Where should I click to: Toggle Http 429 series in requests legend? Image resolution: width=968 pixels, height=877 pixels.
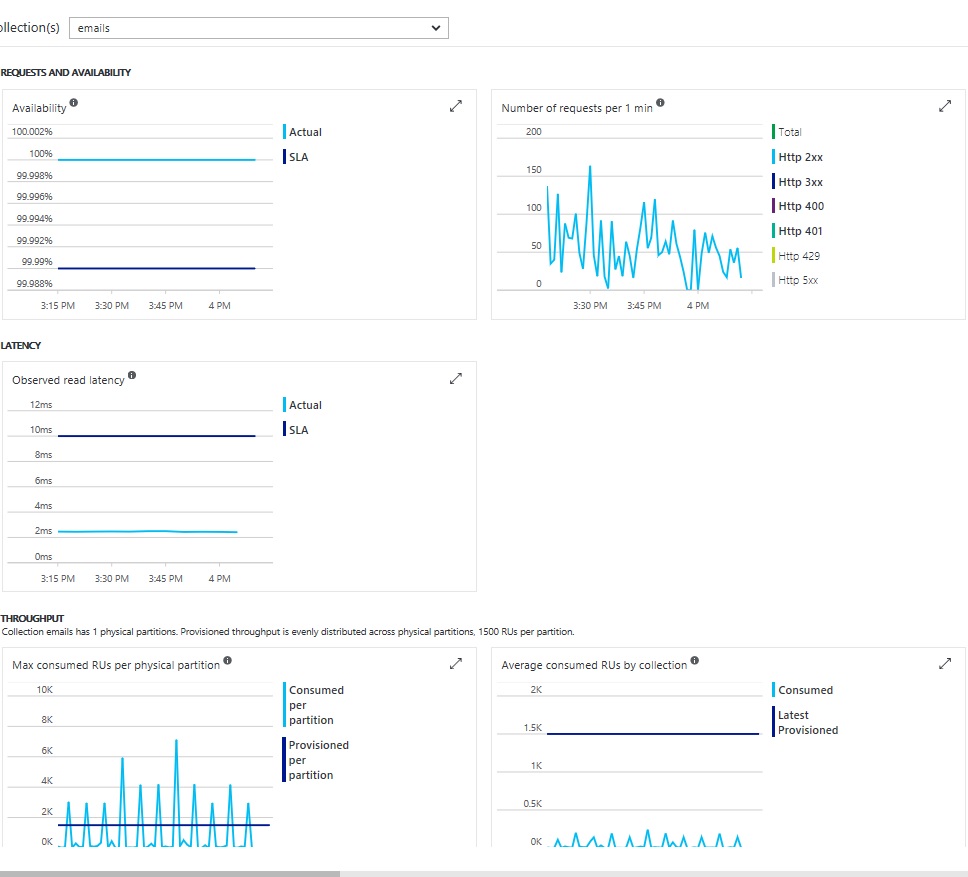[x=796, y=256]
